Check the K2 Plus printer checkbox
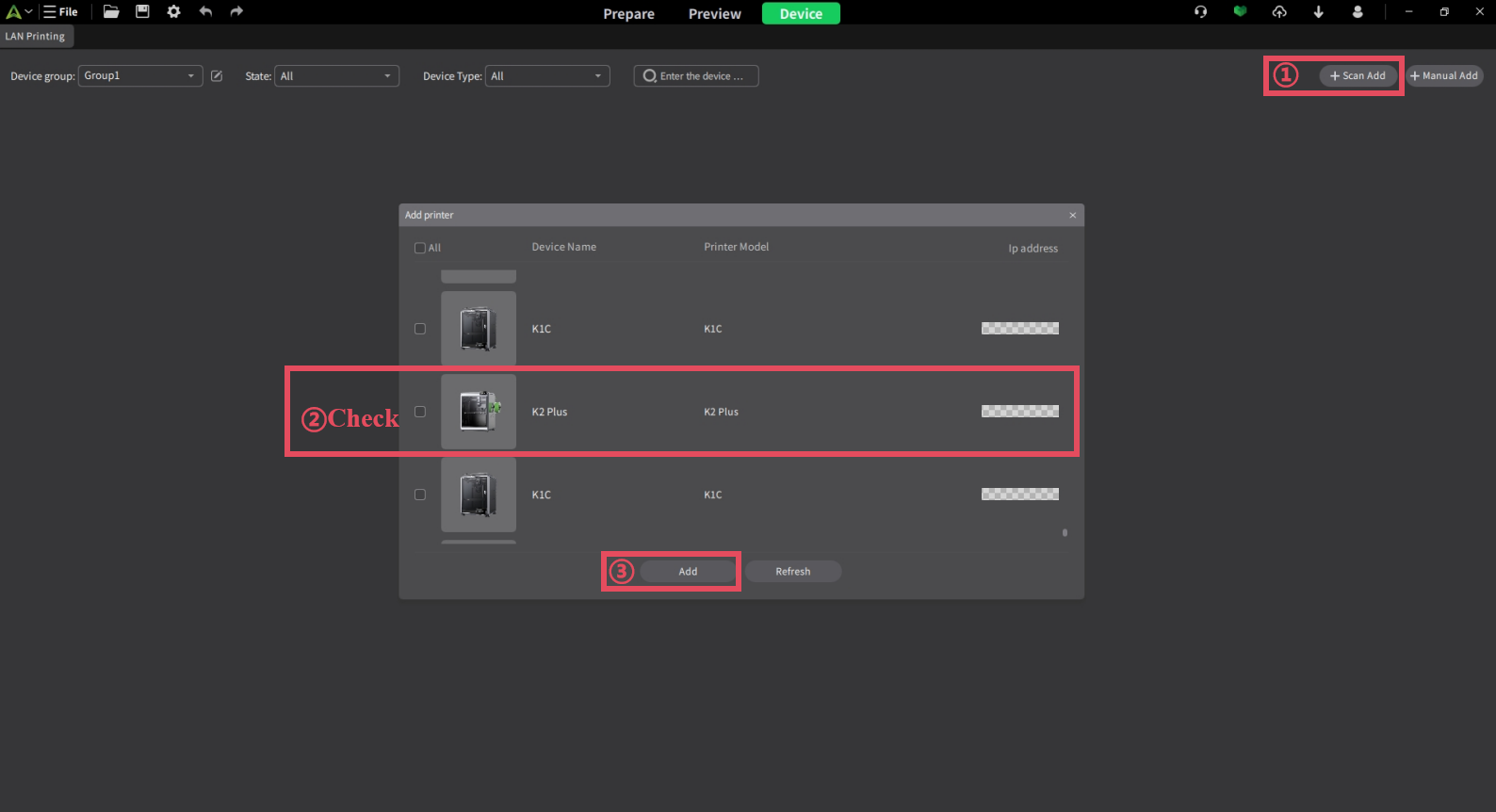 (420, 412)
